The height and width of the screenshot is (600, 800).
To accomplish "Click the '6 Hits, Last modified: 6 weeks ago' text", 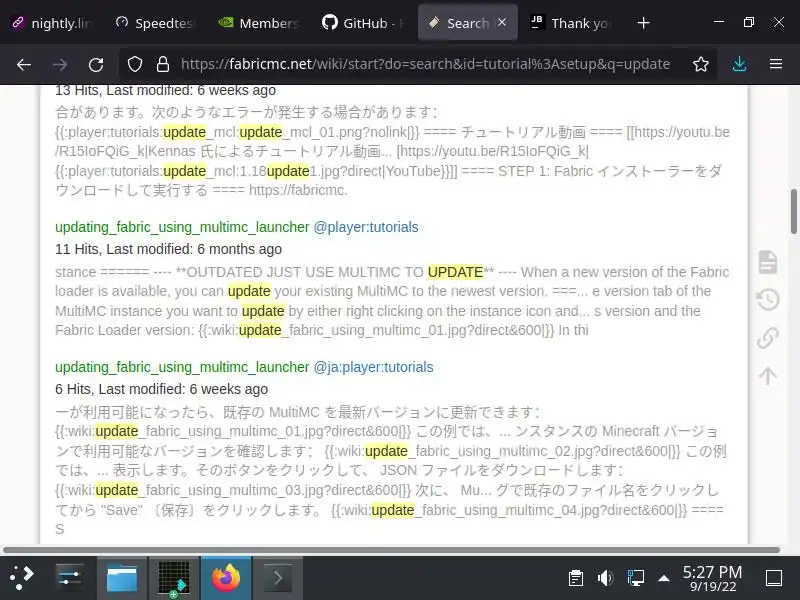I will (x=161, y=389).
